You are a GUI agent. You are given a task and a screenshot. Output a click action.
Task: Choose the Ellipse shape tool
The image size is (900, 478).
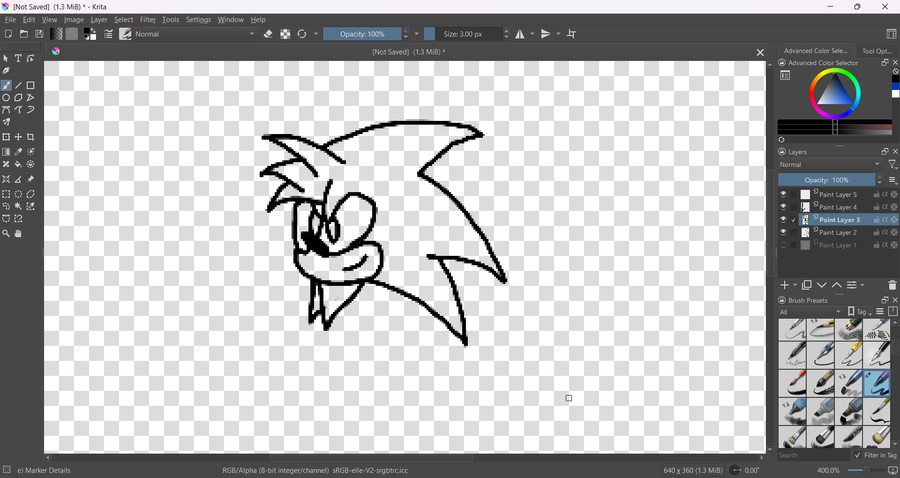[x=6, y=98]
